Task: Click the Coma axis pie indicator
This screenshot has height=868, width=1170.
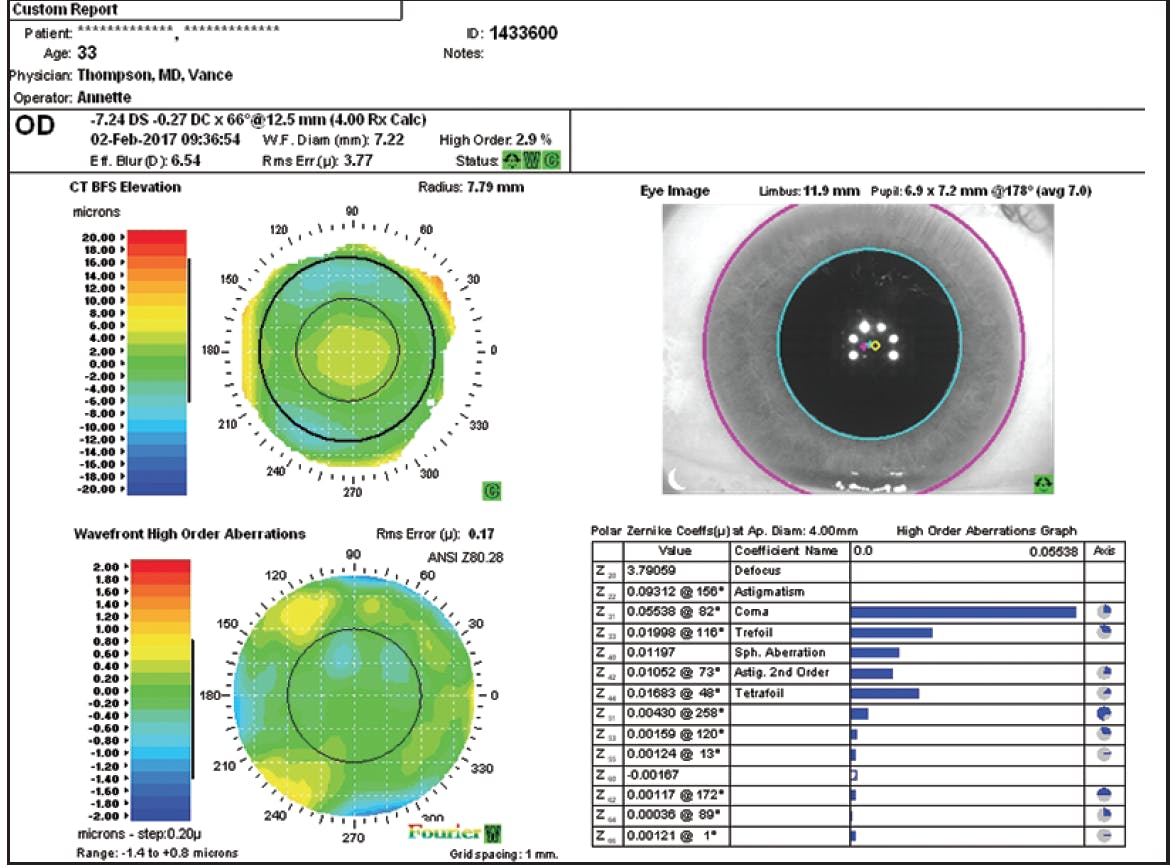Action: (x=1104, y=612)
